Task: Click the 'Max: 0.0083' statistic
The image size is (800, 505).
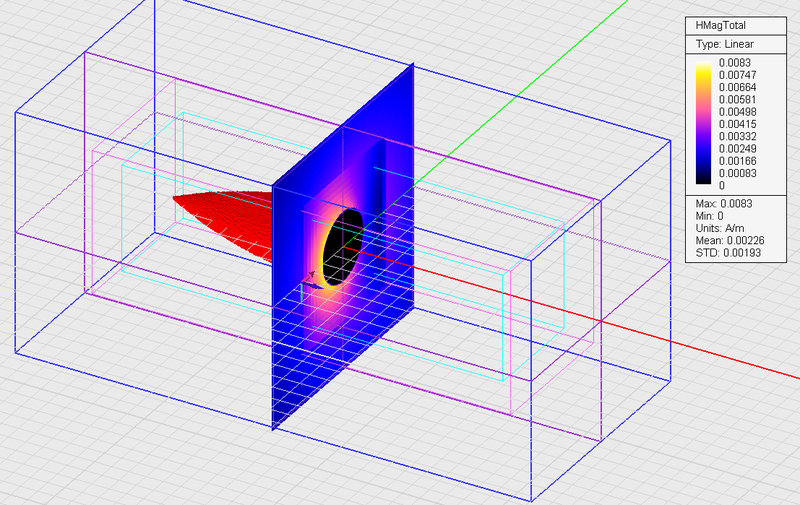Action: pyautogui.click(x=723, y=204)
